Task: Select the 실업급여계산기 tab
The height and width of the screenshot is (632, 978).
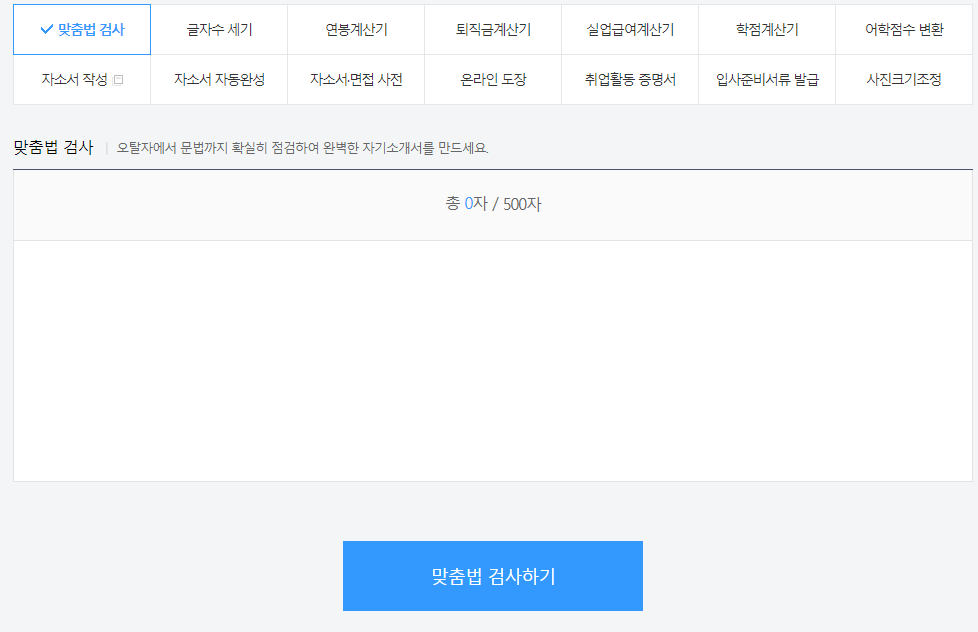Action: 630,29
